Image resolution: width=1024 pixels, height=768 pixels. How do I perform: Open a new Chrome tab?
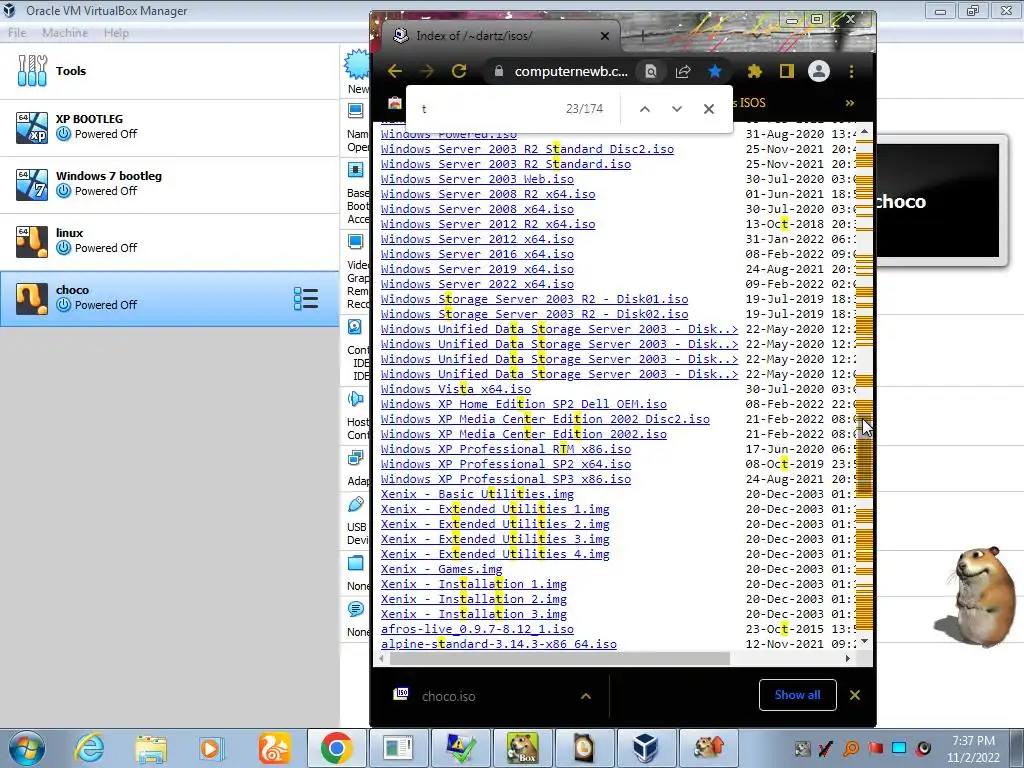coord(643,36)
